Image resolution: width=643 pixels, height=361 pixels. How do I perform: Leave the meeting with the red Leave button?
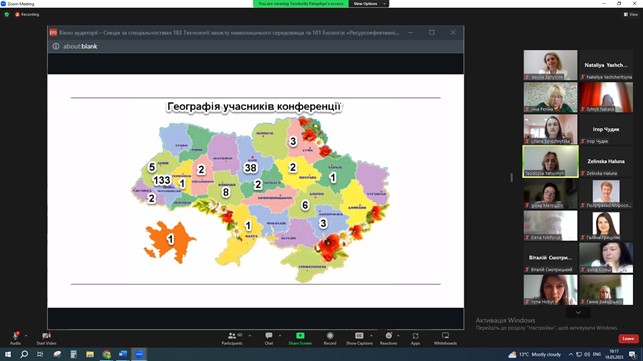(x=628, y=338)
